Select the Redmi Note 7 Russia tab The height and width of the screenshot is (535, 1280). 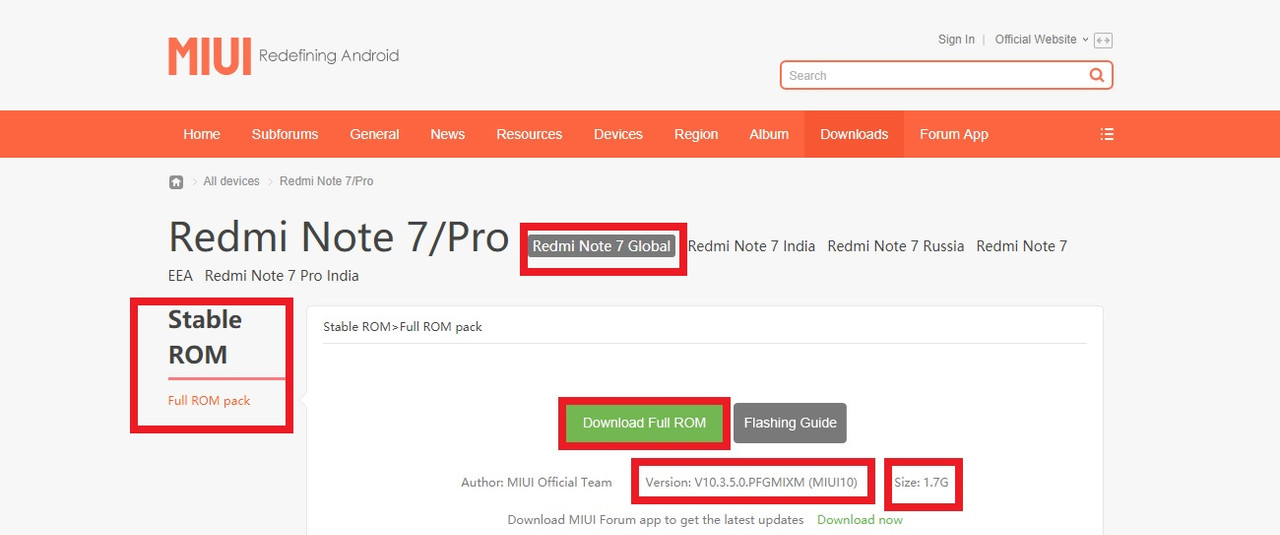click(896, 246)
